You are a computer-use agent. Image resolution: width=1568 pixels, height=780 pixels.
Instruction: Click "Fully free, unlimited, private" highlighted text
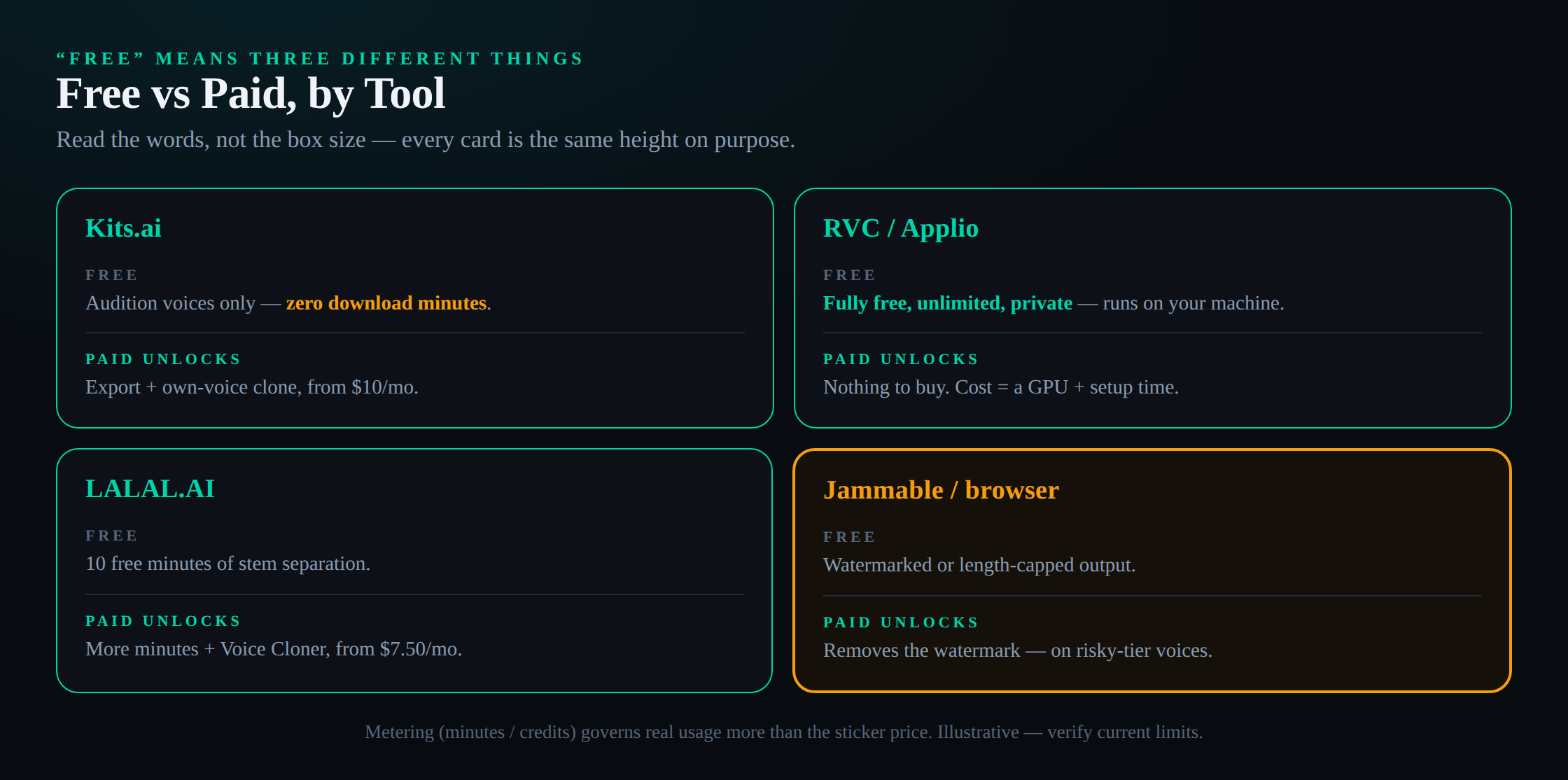coord(948,303)
